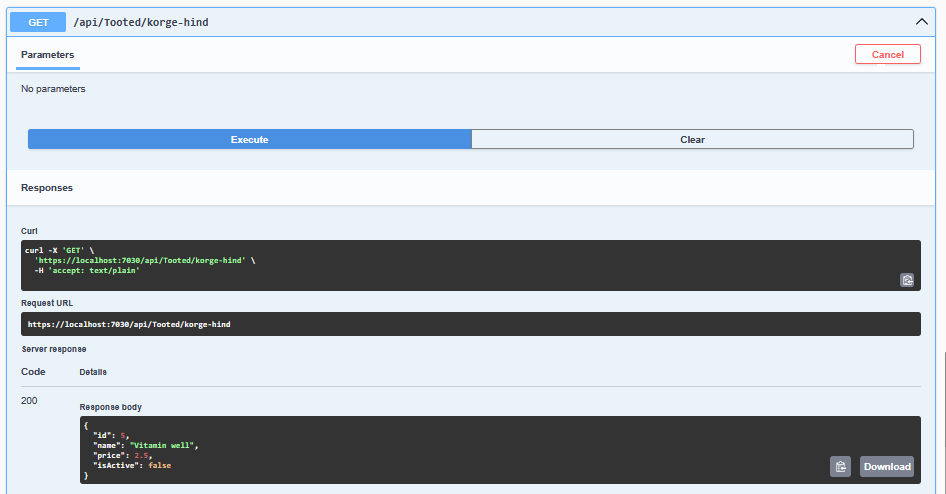Download the response body
The width and height of the screenshot is (946, 494).
pyautogui.click(x=887, y=466)
